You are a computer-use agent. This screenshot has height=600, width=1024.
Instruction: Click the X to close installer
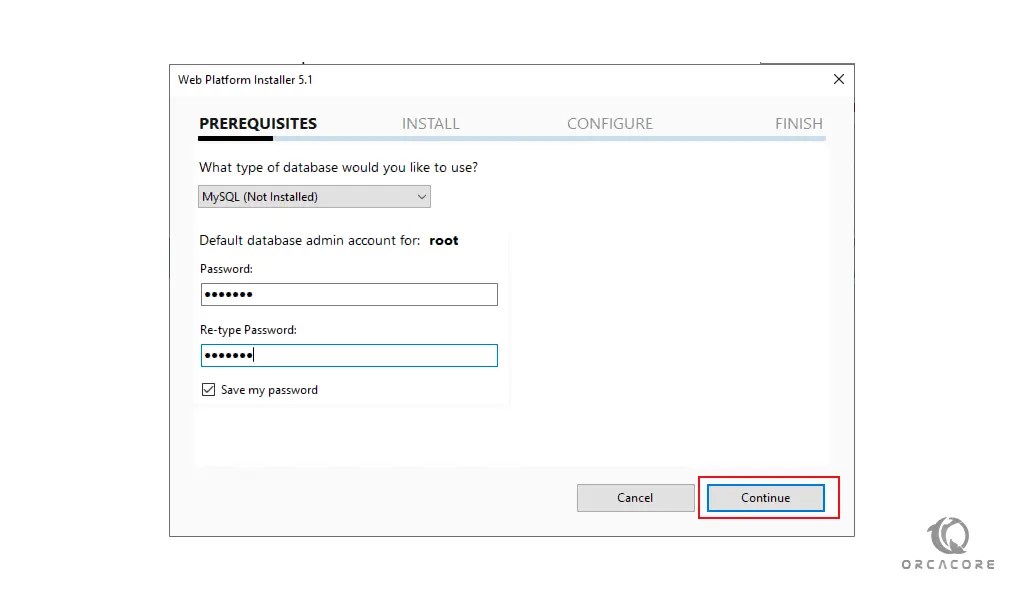click(838, 79)
